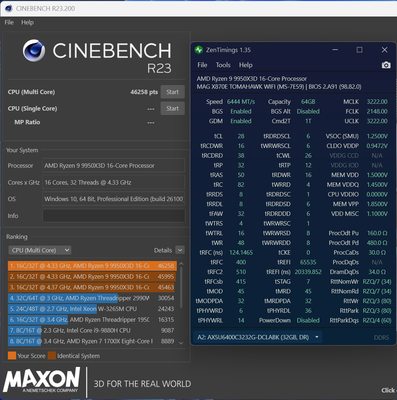
Task: Select the Threadripper 1950 ranking row
Action: coord(92,320)
